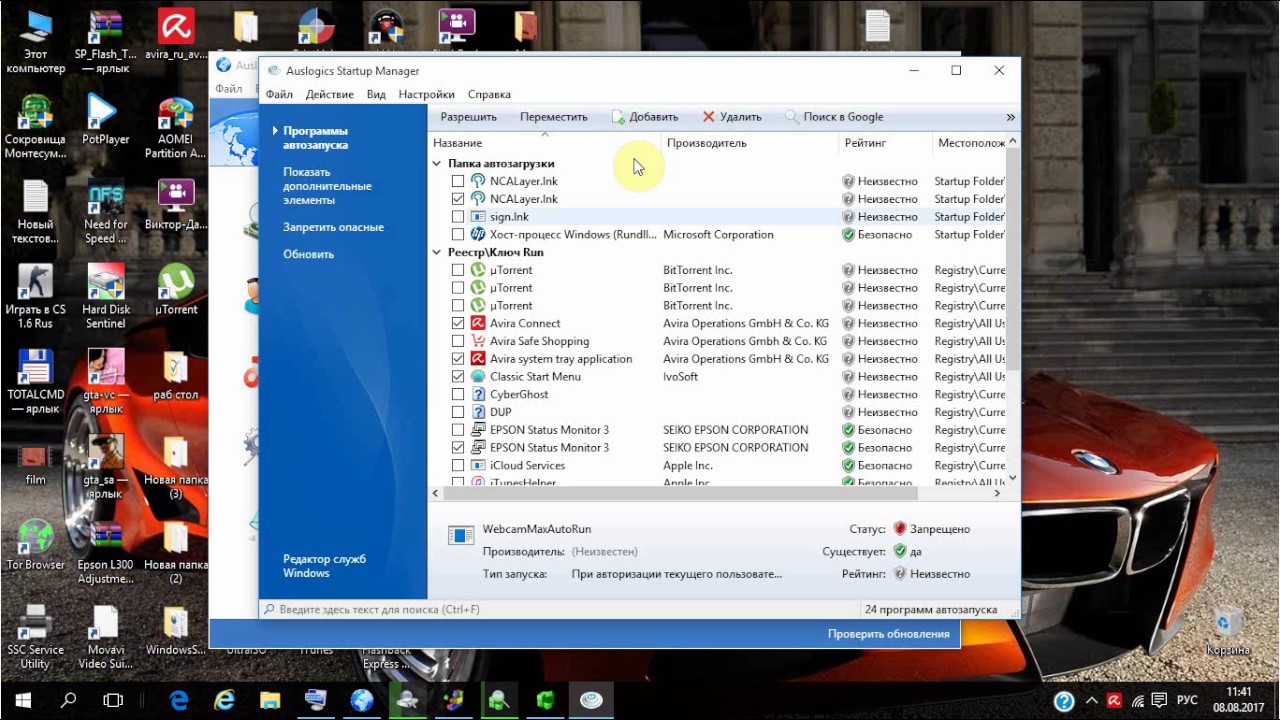Select the Играть в CS 1.6 Rus icon
Image resolution: width=1280 pixels, height=720 pixels.
pos(35,297)
